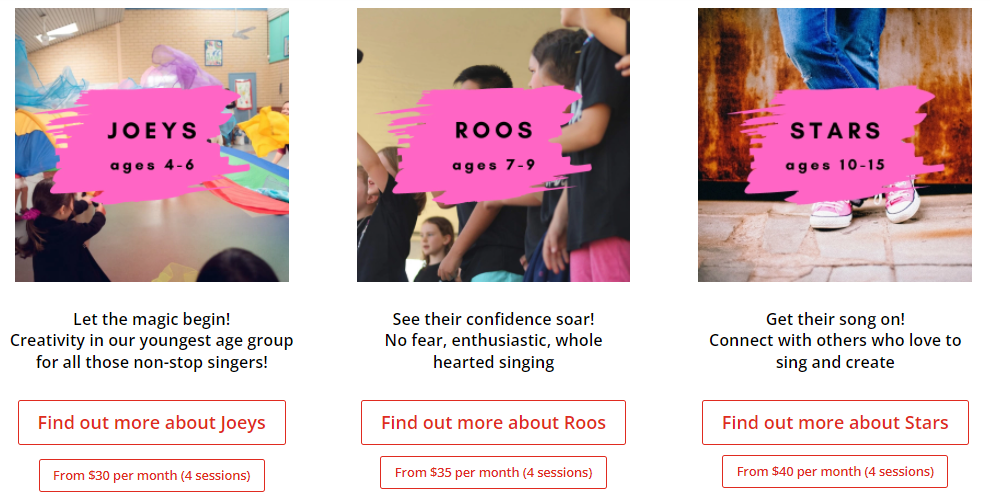Click the Get their song on! heading
Viewport: 990px width, 495px height.
pyautogui.click(x=835, y=319)
